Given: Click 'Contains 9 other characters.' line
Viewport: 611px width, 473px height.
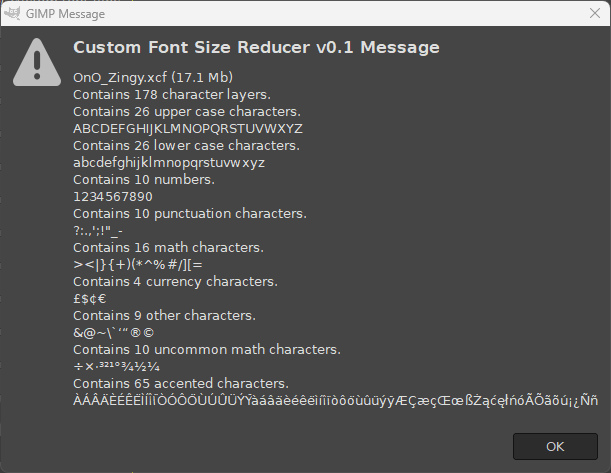Looking at the screenshot, I should tap(164, 316).
